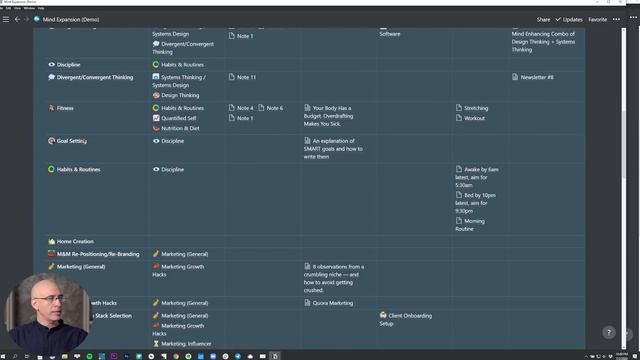Open the Windows Start menu
The width and height of the screenshot is (640, 360).
[x=2, y=356]
